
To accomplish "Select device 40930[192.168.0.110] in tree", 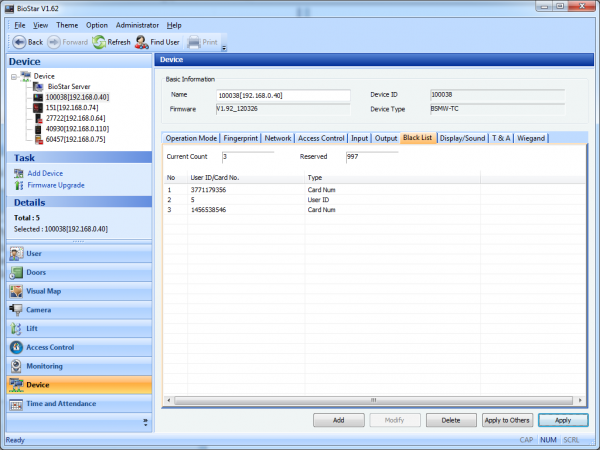I will (x=77, y=129).
